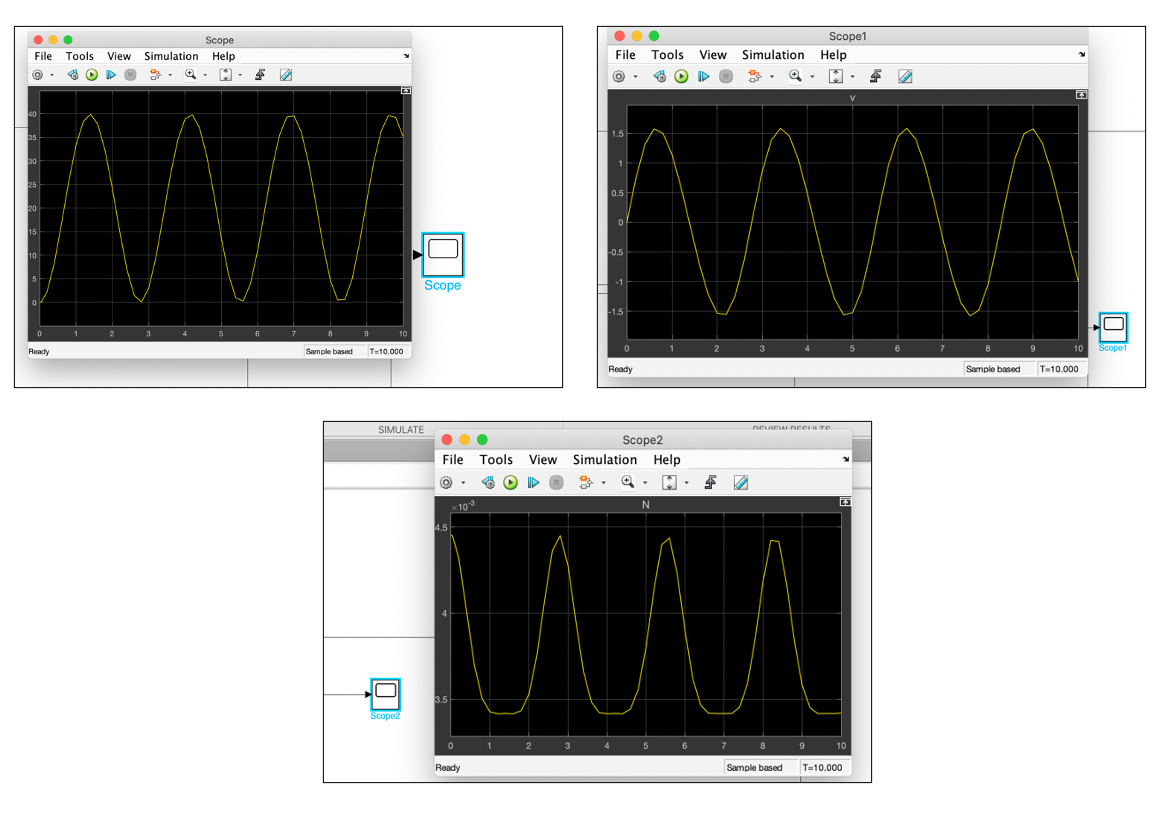The width and height of the screenshot is (1159, 816).
Task: Toggle the axes expand arrow on the Scope plot
Action: click(x=405, y=89)
